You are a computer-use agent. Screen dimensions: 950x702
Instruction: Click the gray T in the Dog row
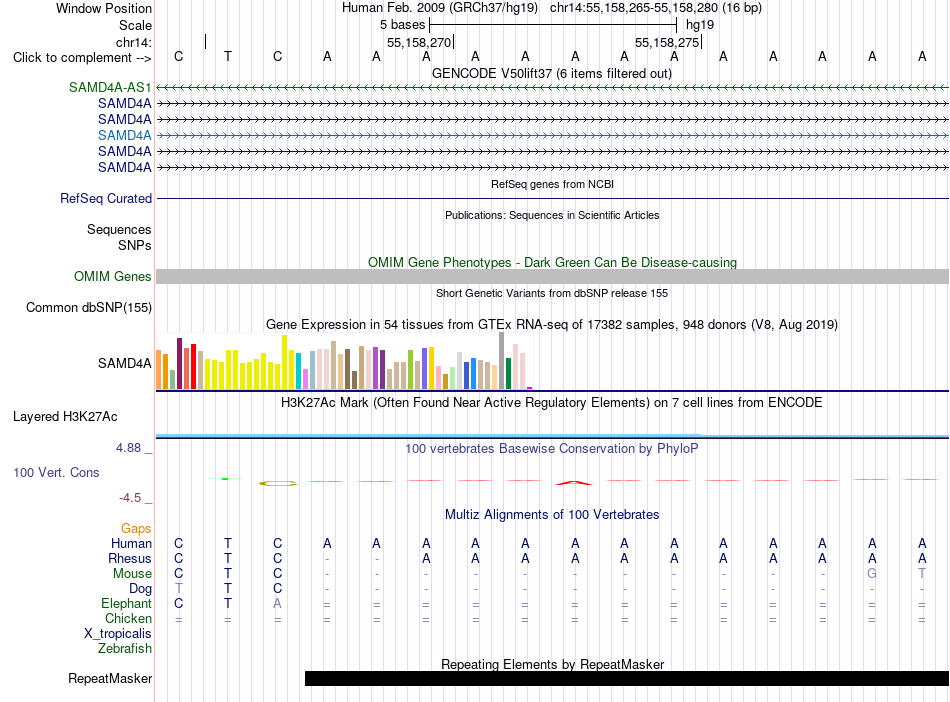pyautogui.click(x=179, y=588)
